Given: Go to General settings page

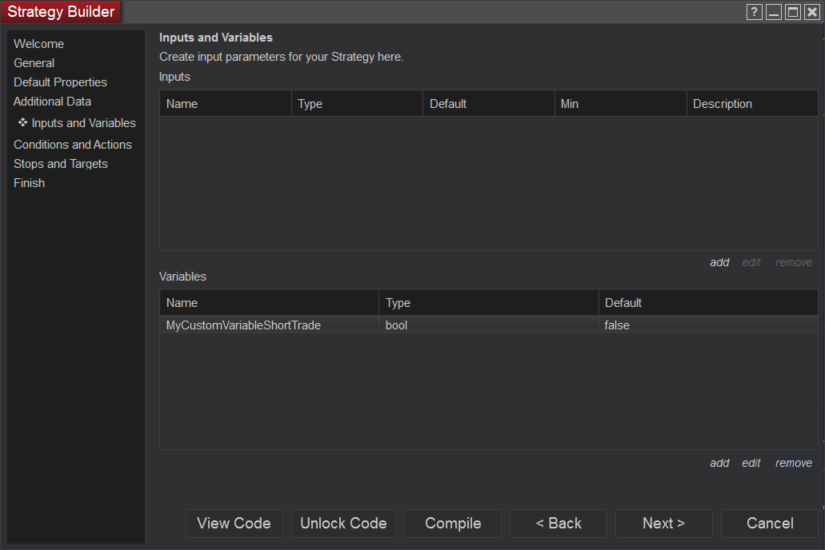Looking at the screenshot, I should pyautogui.click(x=34, y=63).
